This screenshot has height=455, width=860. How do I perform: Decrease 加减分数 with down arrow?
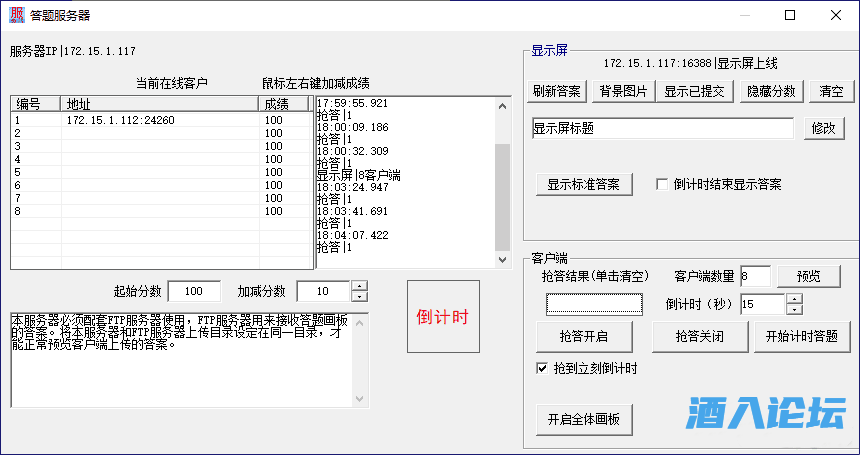360,296
